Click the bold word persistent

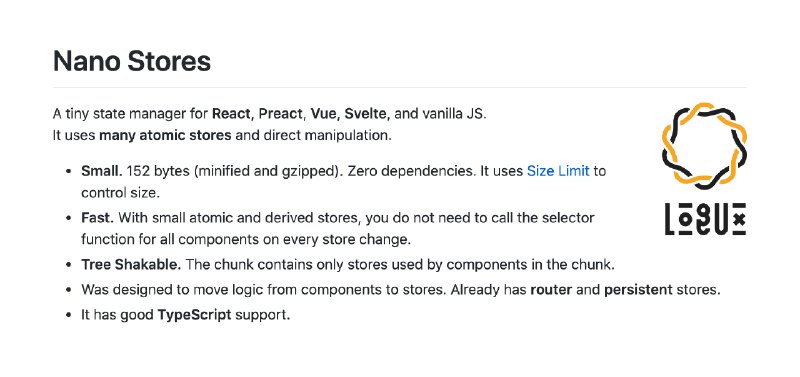point(638,290)
